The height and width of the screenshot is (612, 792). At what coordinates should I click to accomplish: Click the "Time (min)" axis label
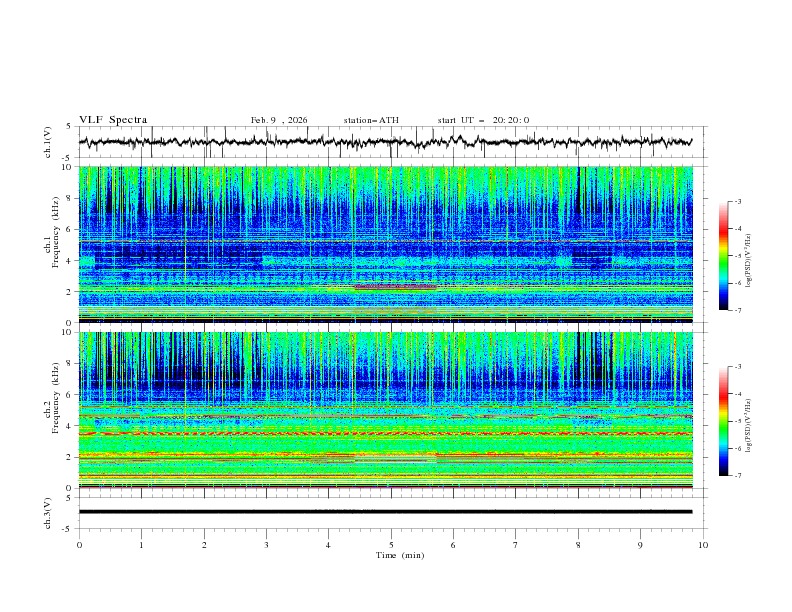[400, 555]
